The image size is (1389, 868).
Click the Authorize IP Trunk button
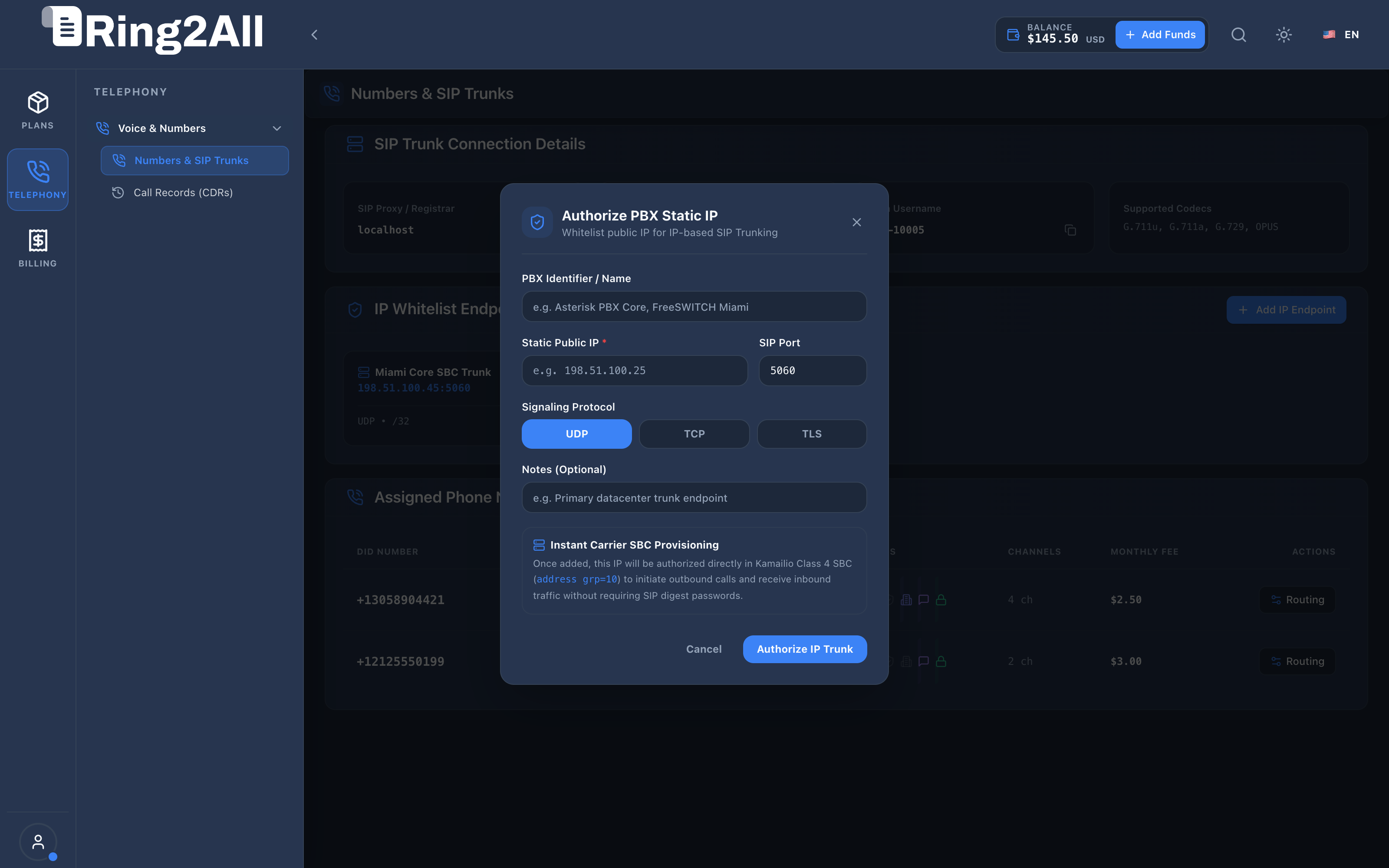(x=805, y=649)
